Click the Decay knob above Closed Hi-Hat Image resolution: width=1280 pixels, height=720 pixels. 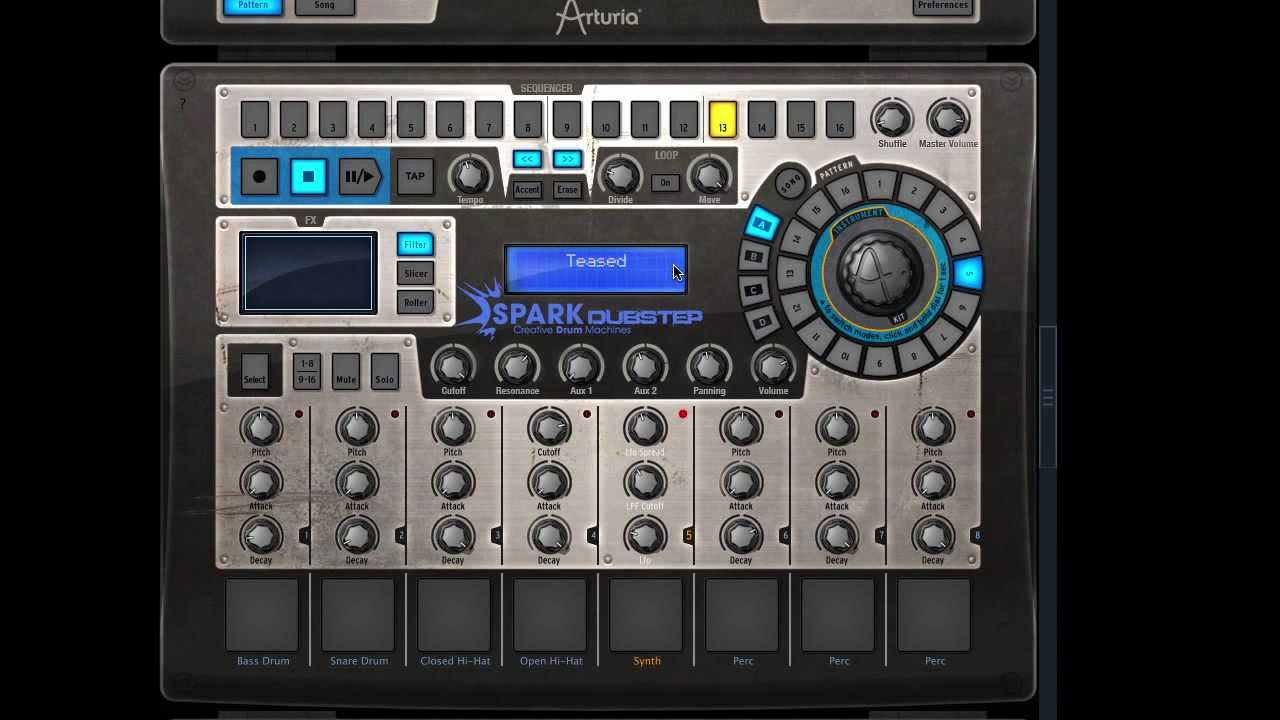[x=453, y=536]
